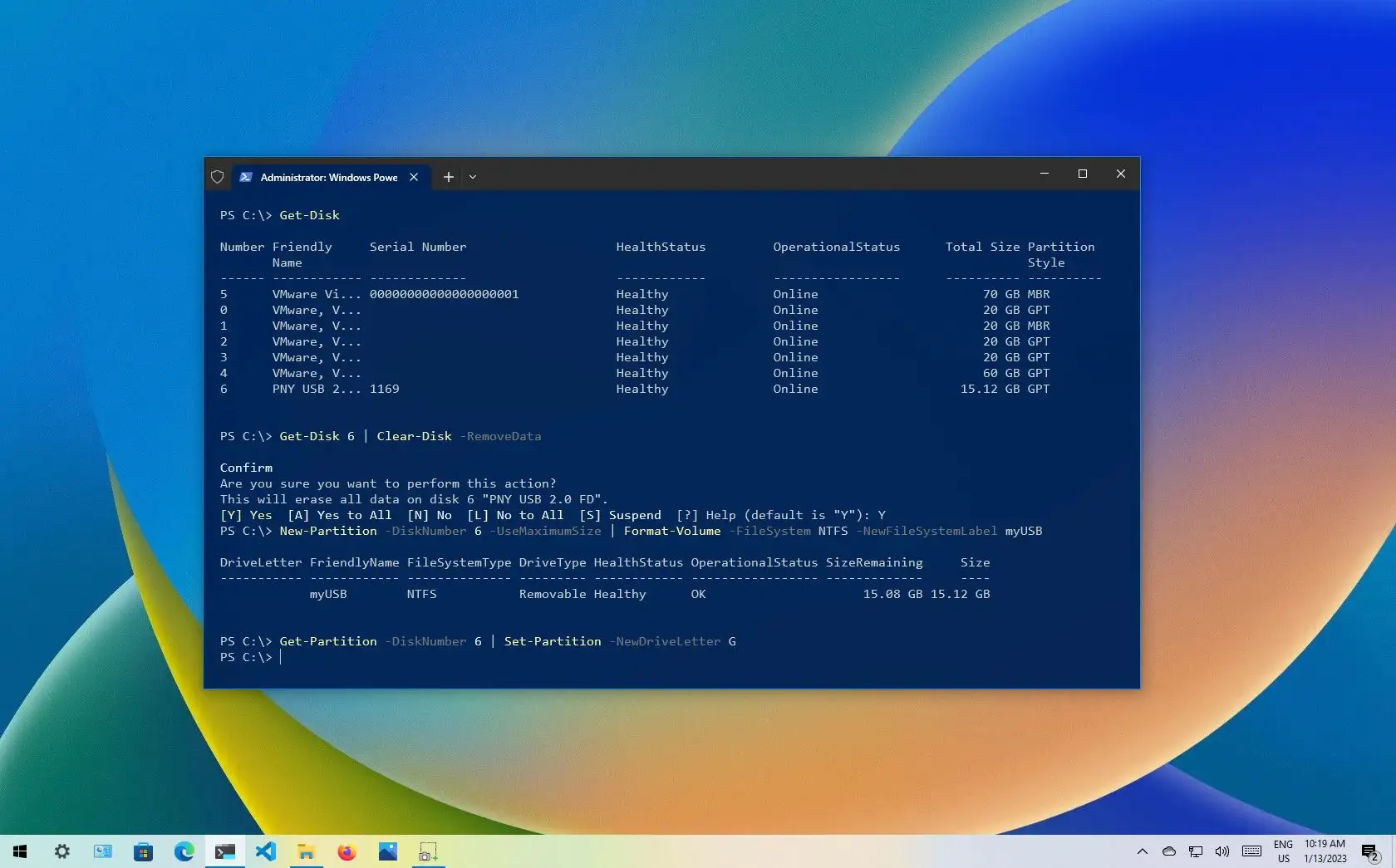The width and height of the screenshot is (1396, 868).
Task: Launch the screenshot capture tool
Action: click(428, 852)
